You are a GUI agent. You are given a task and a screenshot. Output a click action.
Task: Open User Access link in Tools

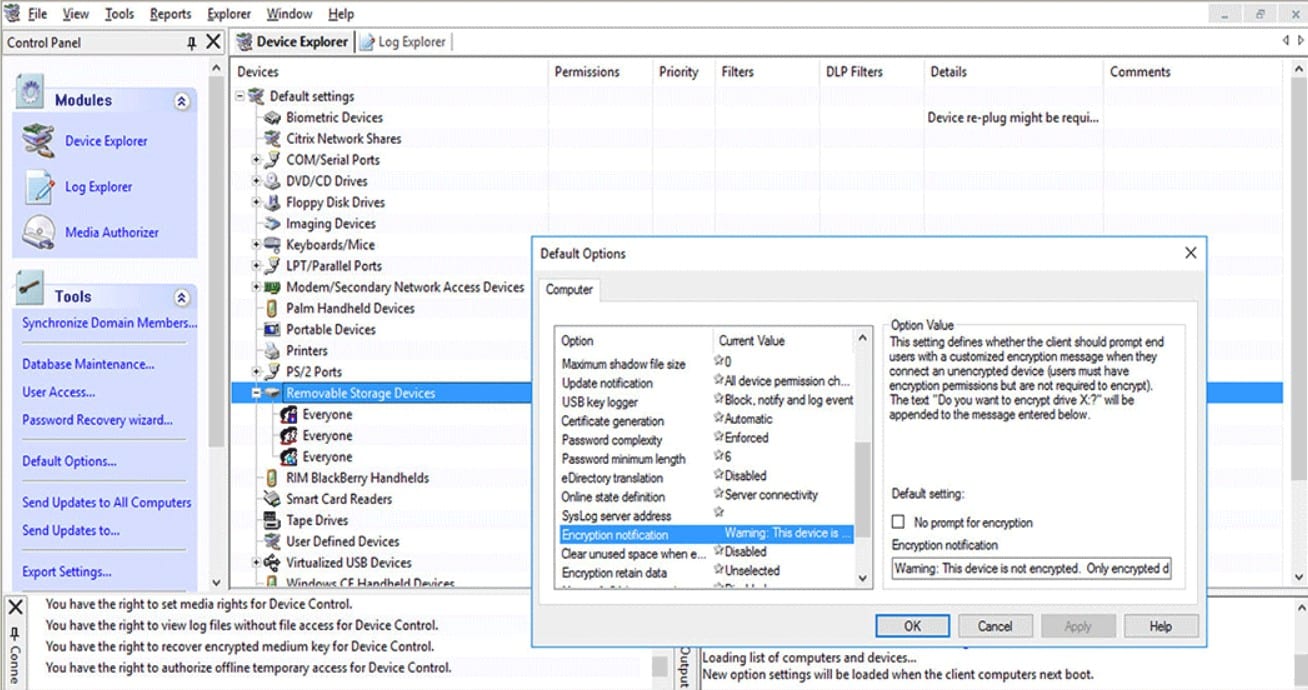click(x=59, y=392)
